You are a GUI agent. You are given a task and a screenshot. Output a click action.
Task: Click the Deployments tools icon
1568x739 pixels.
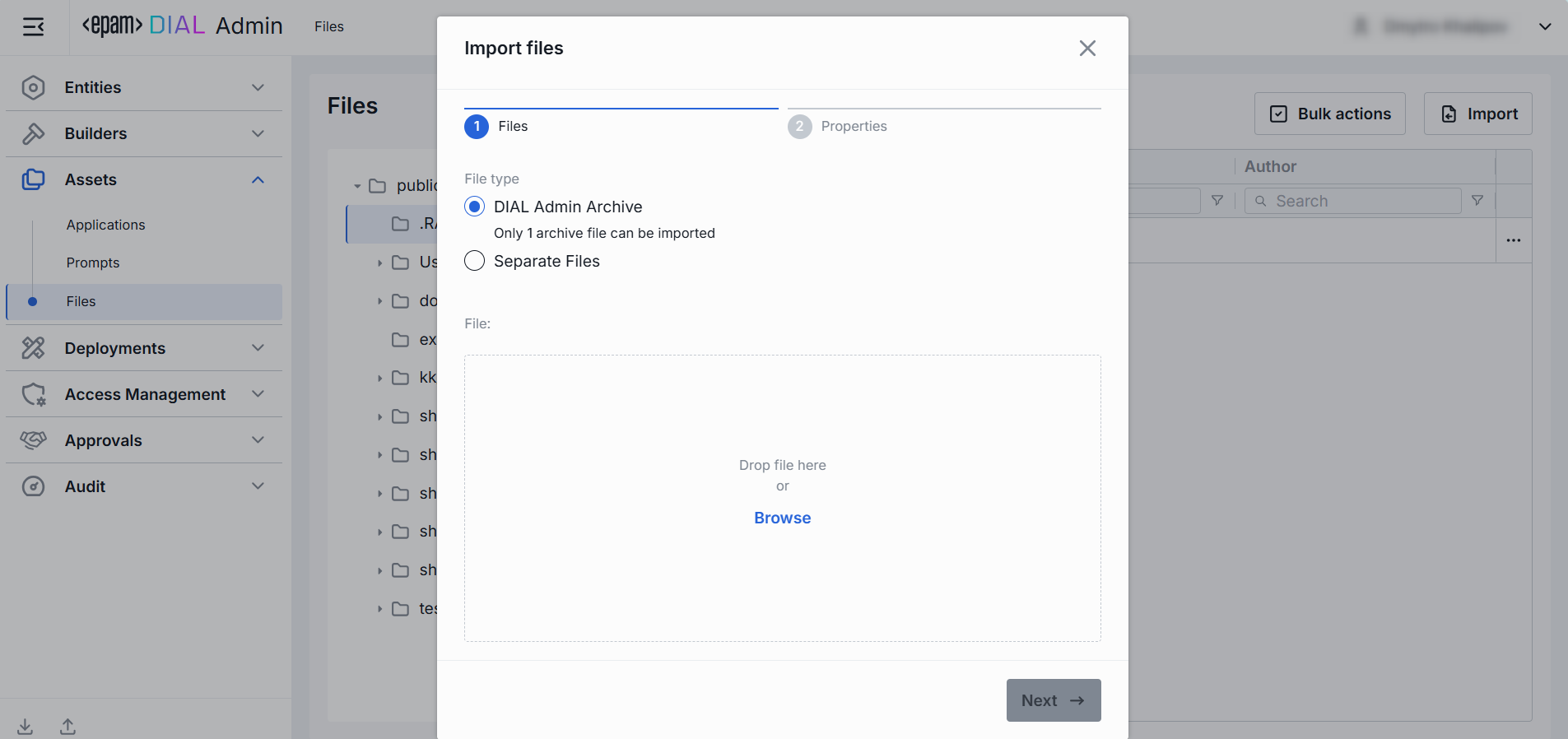tap(33, 348)
